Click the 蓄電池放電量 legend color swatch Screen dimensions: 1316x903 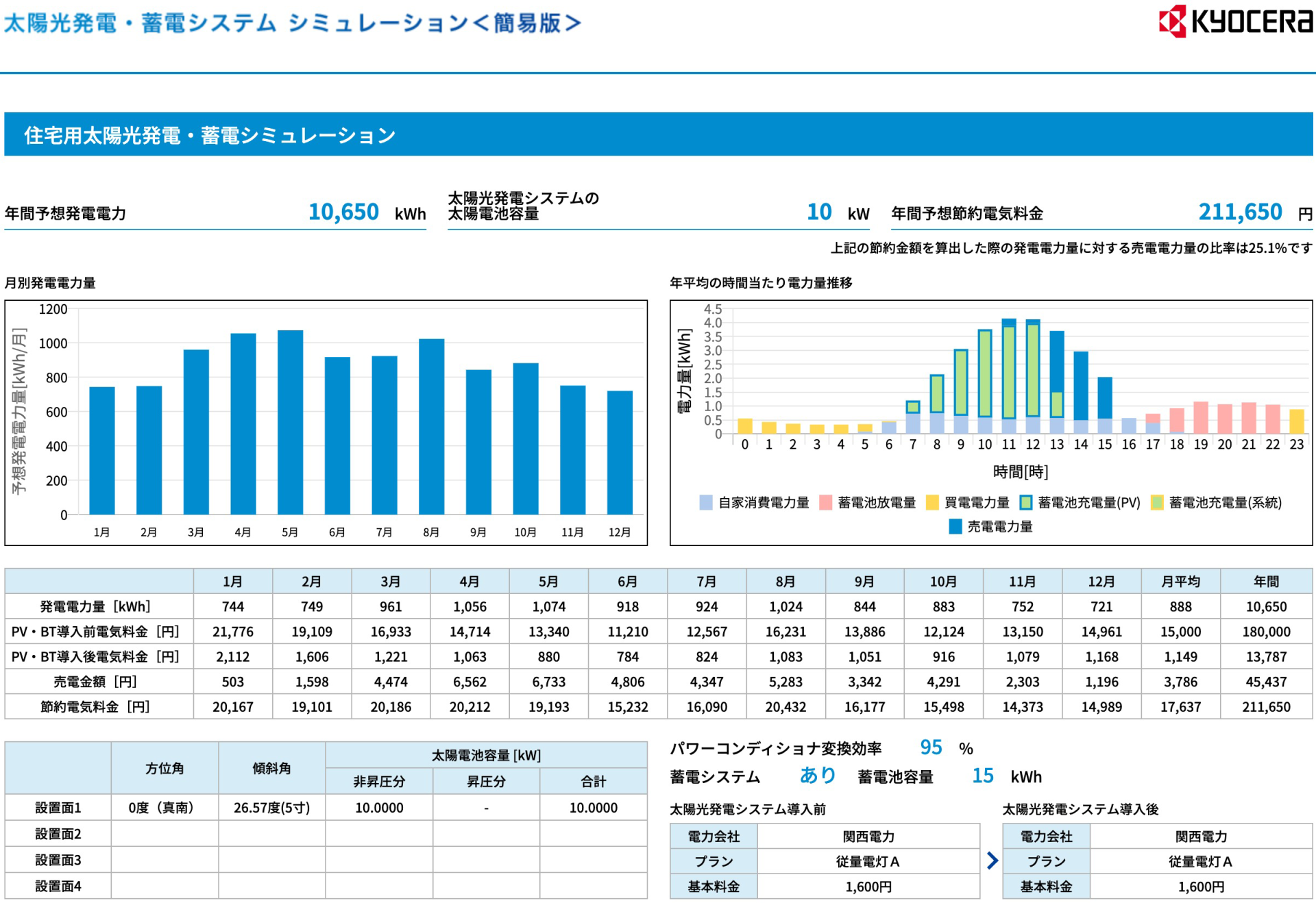click(825, 502)
